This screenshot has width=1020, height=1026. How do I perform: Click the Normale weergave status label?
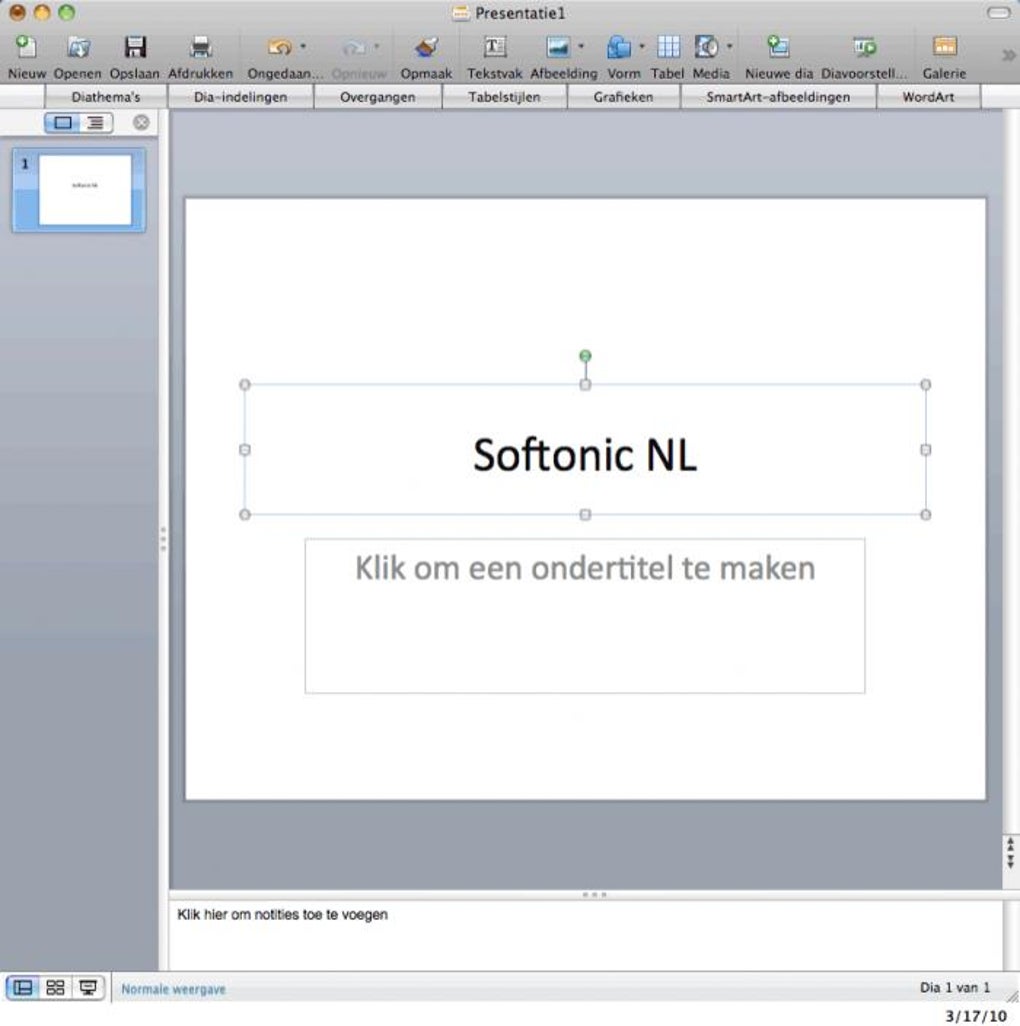[173, 989]
